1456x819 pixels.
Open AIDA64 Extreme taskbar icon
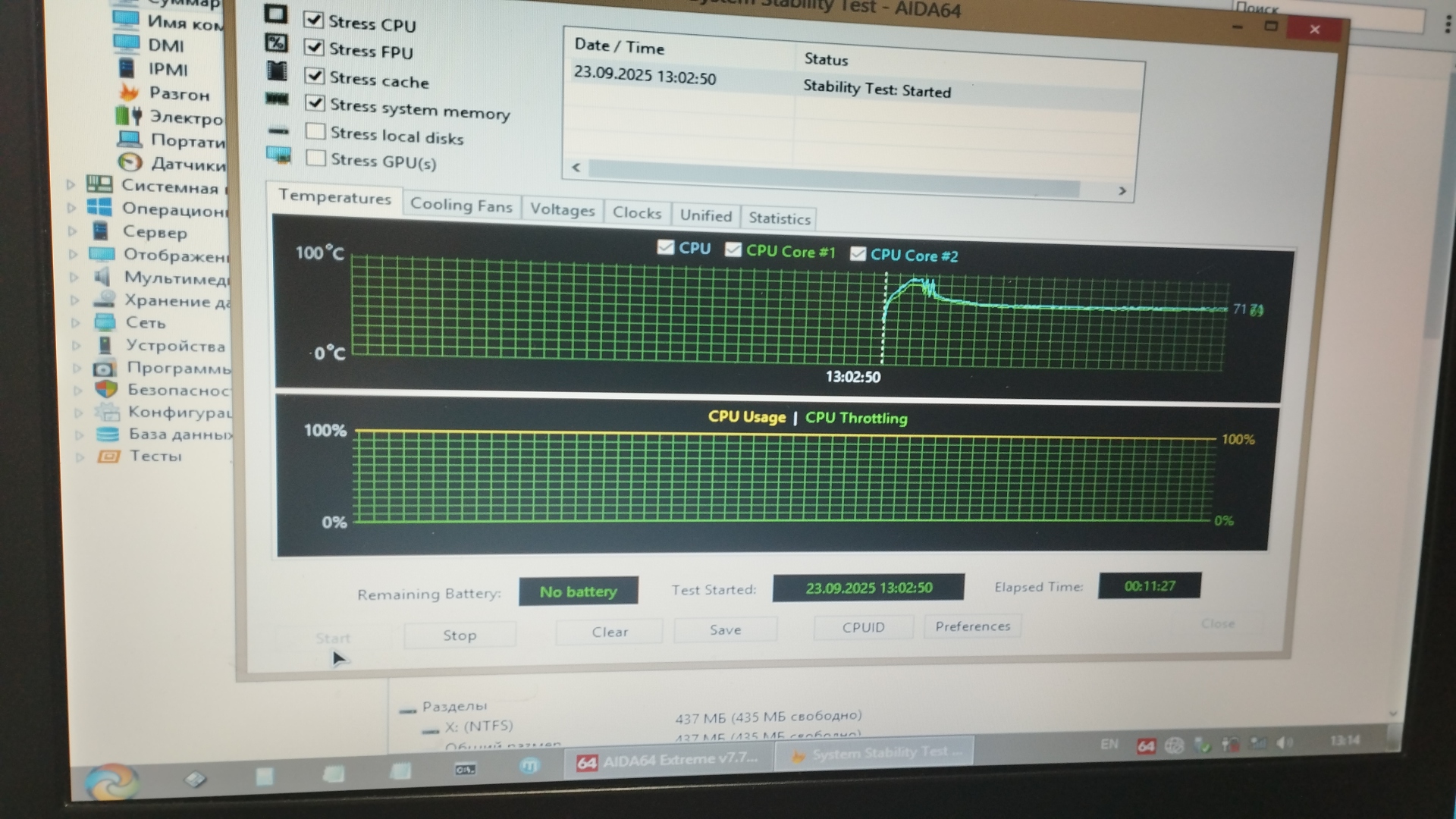(667, 761)
